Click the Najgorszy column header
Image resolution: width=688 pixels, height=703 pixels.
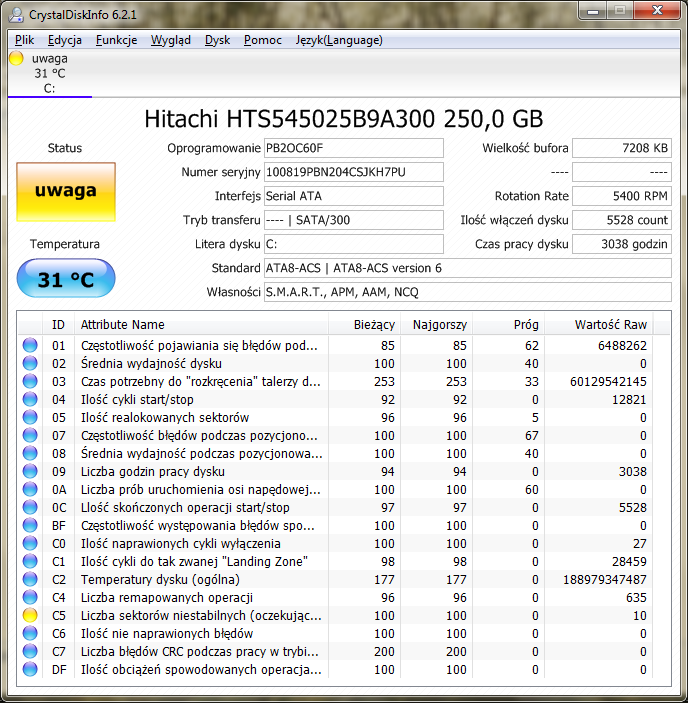pos(437,324)
